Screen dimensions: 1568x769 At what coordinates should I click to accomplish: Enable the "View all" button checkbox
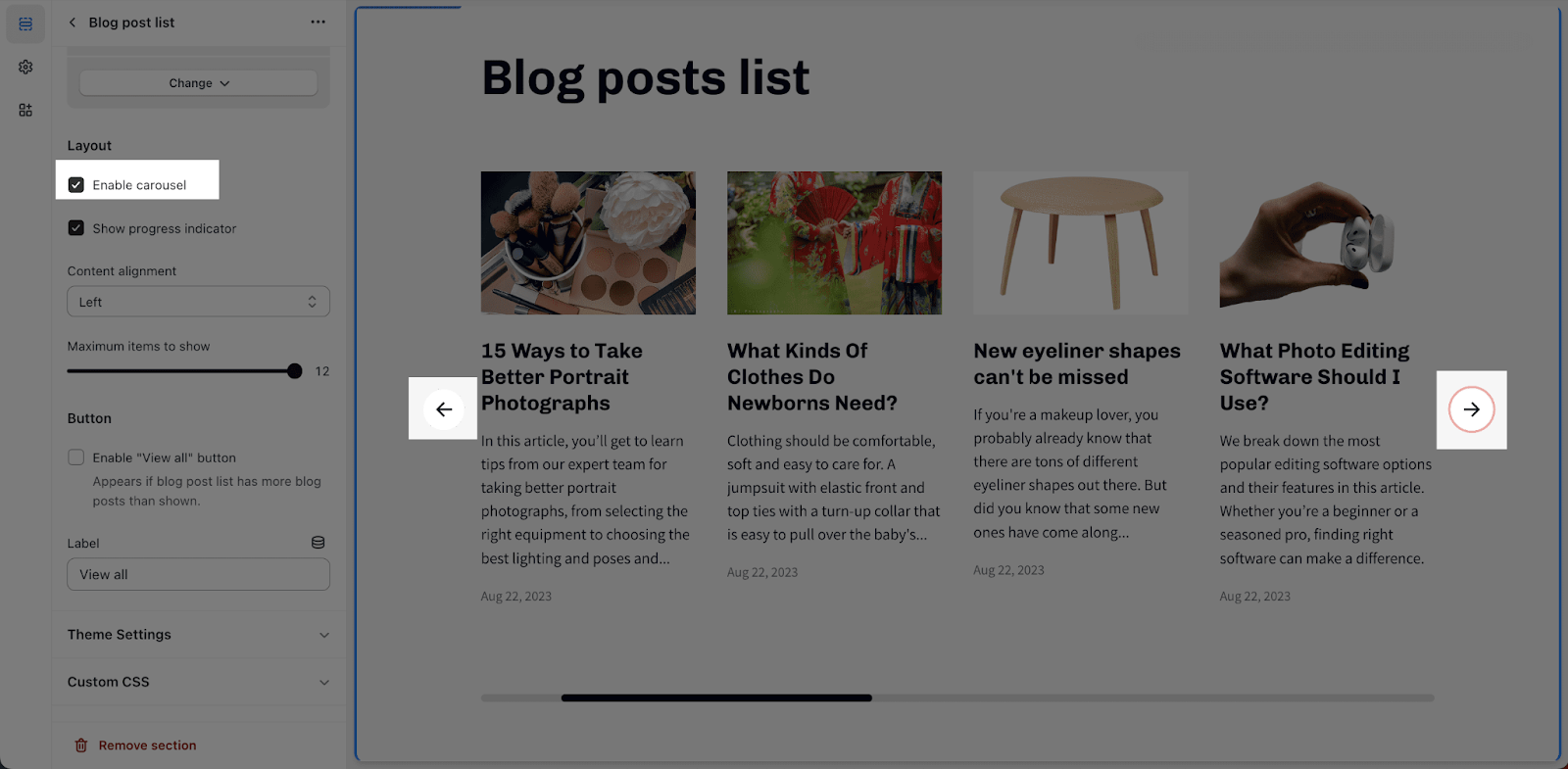tap(75, 457)
